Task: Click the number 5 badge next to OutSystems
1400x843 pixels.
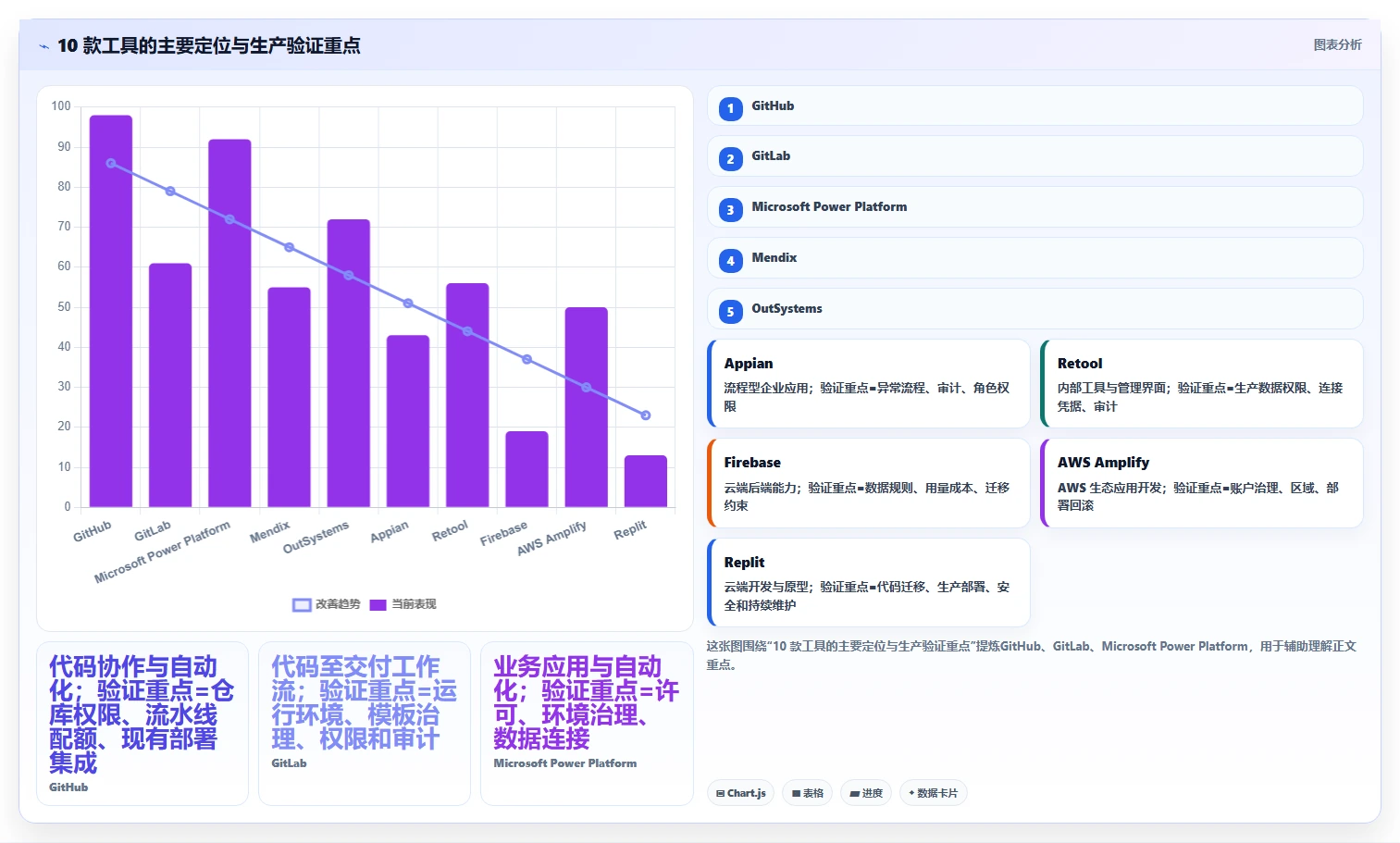Action: 730,312
